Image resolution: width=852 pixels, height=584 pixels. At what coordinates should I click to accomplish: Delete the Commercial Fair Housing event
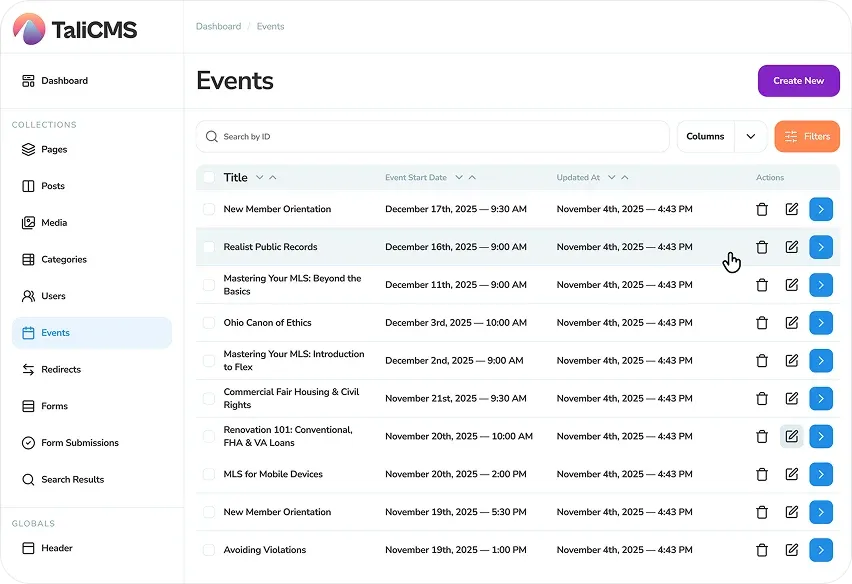pyautogui.click(x=762, y=399)
